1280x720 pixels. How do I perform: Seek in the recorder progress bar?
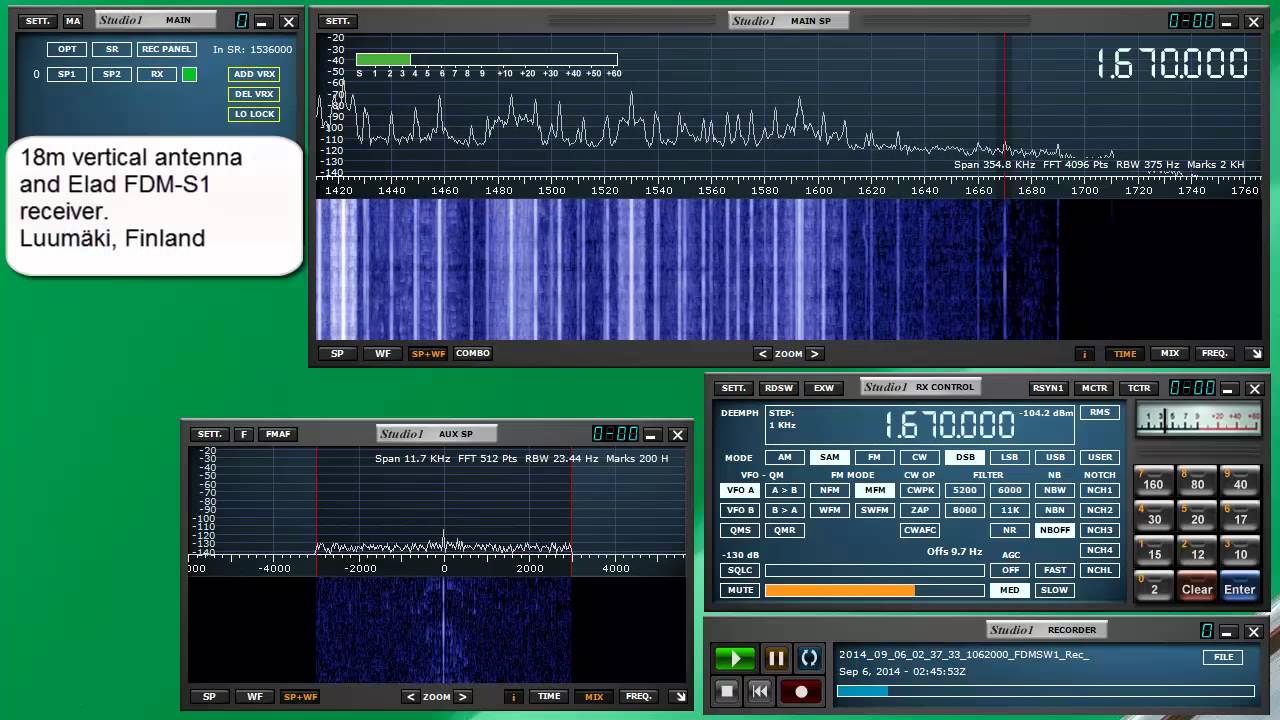click(1046, 691)
